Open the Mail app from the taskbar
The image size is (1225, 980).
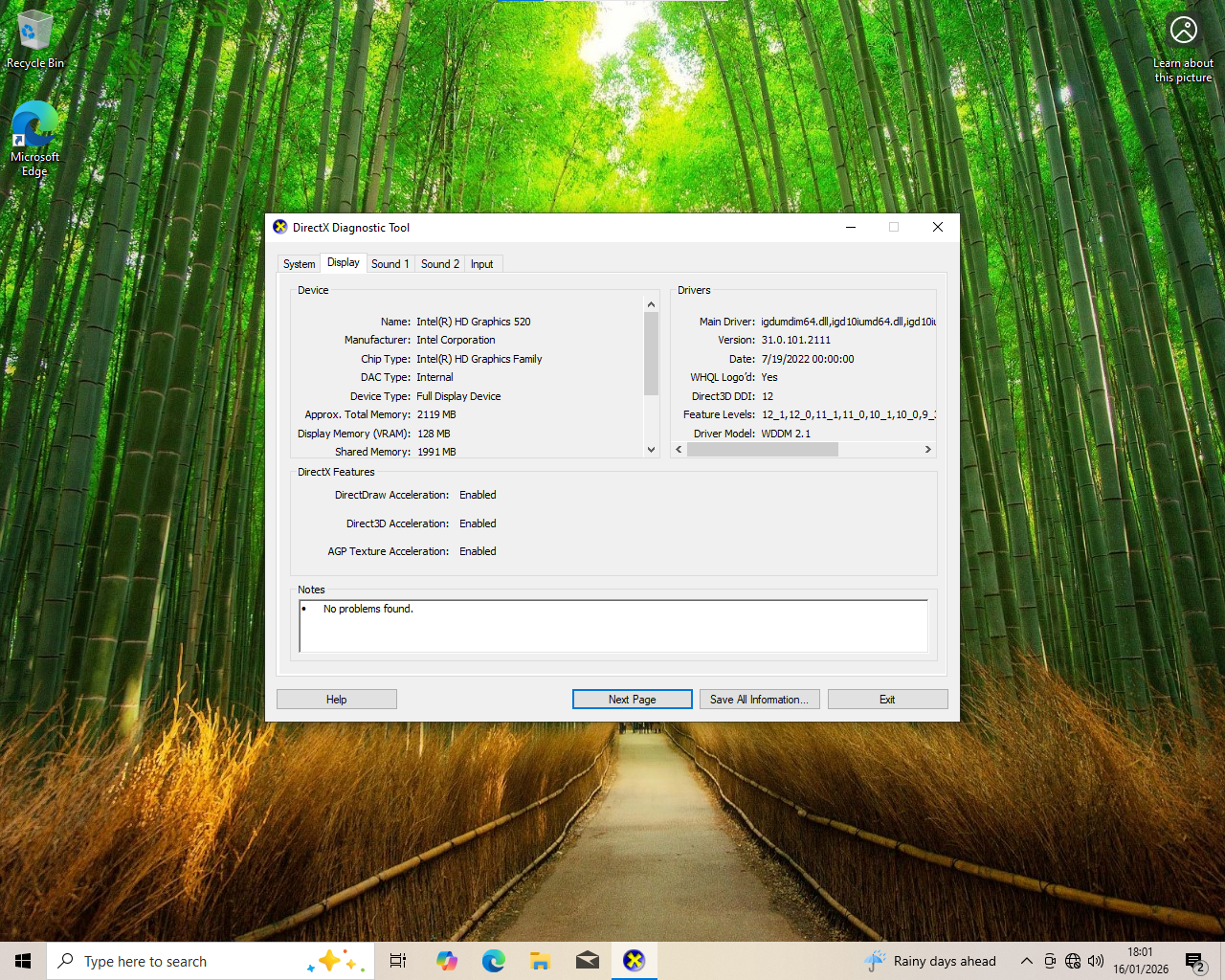pos(587,961)
